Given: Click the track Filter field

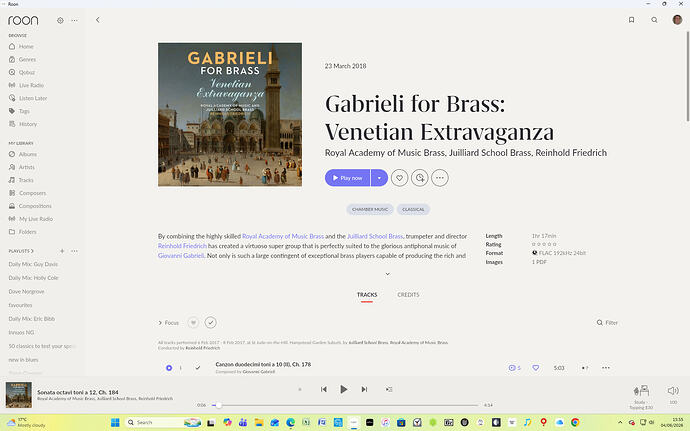Looking at the screenshot, I should [x=607, y=323].
